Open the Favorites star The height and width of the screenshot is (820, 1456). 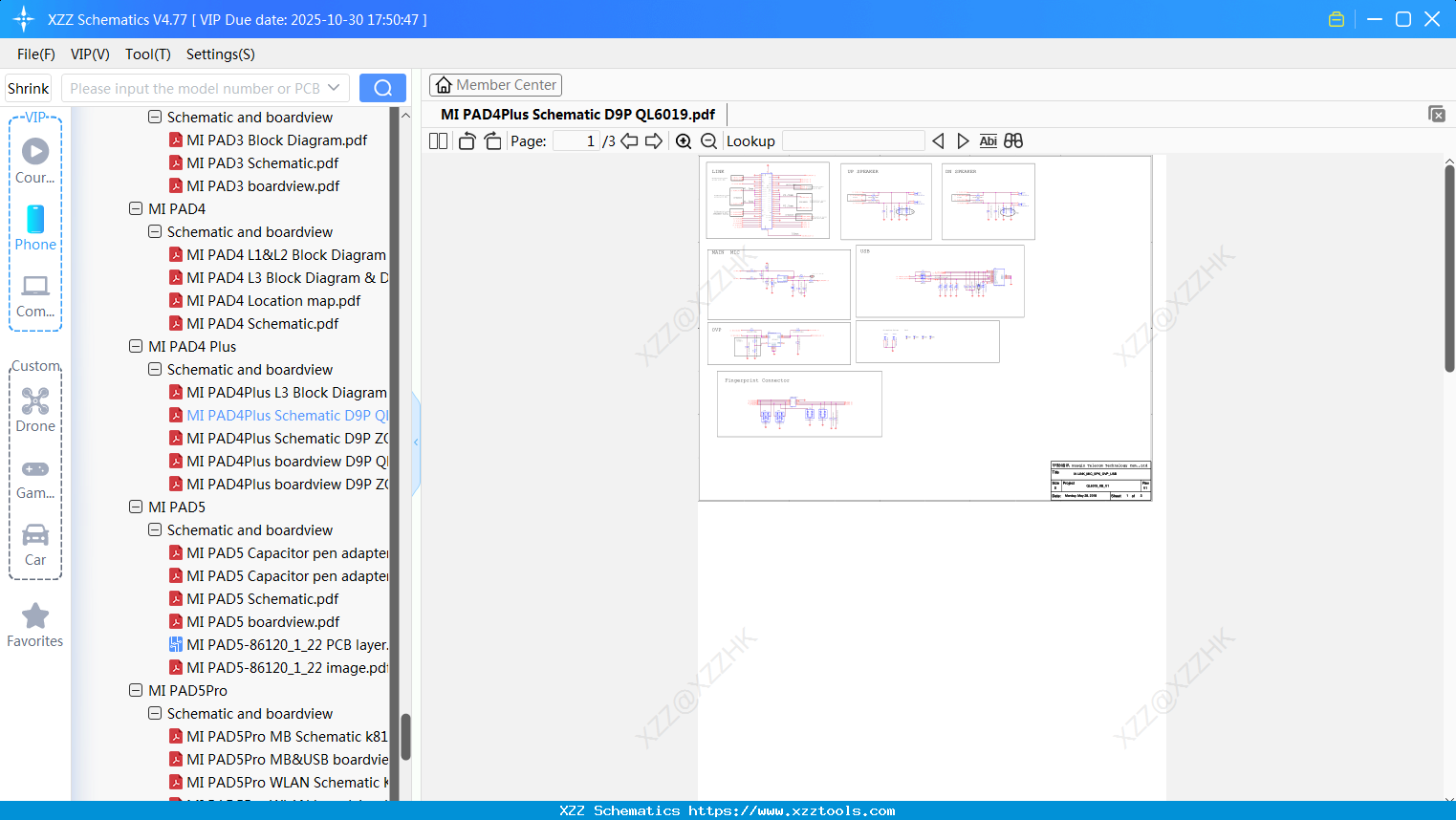click(35, 625)
